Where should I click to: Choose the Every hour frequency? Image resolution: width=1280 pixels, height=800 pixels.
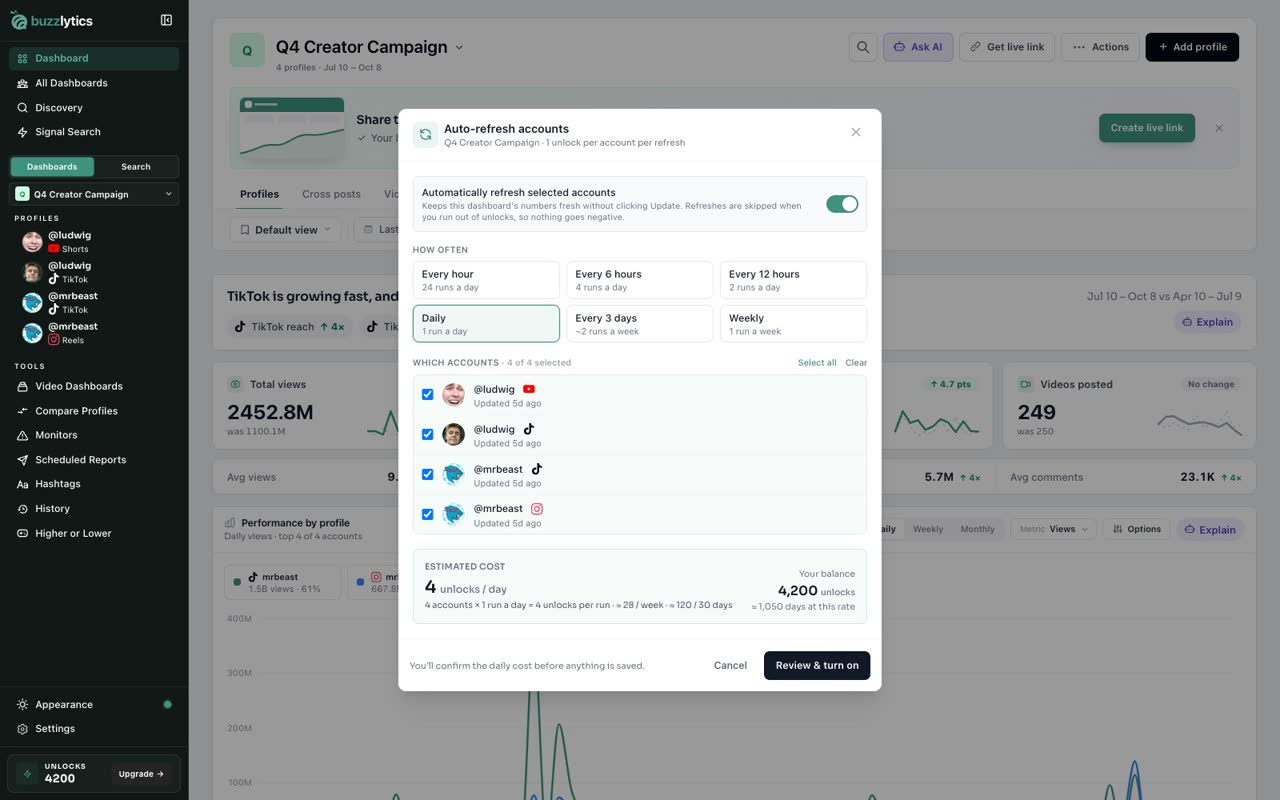[x=486, y=280]
